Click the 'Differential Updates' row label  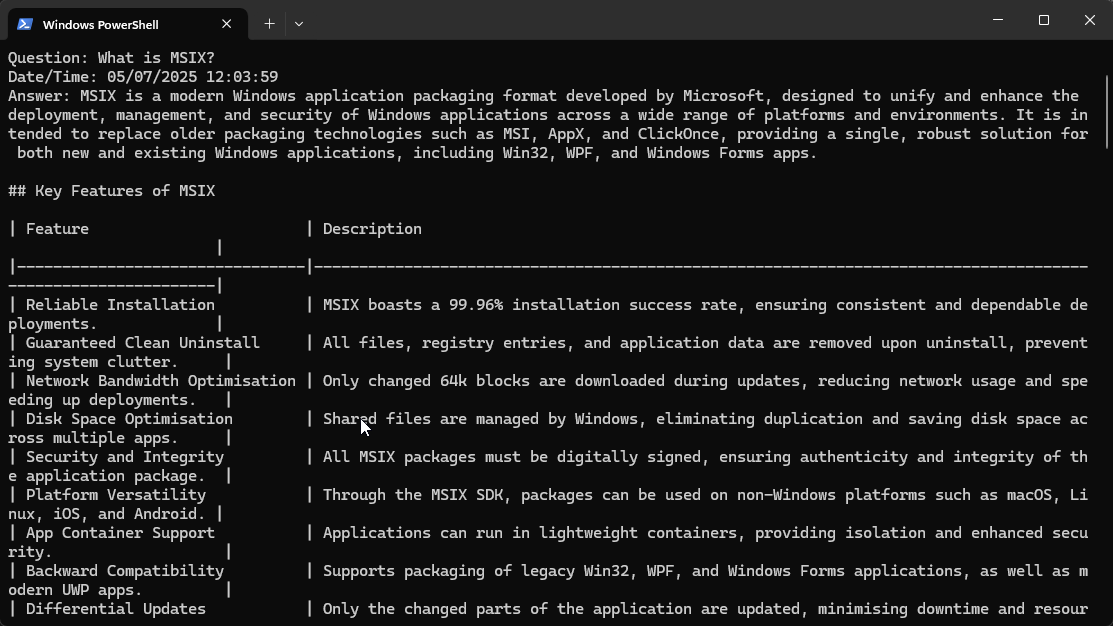[x=116, y=609]
